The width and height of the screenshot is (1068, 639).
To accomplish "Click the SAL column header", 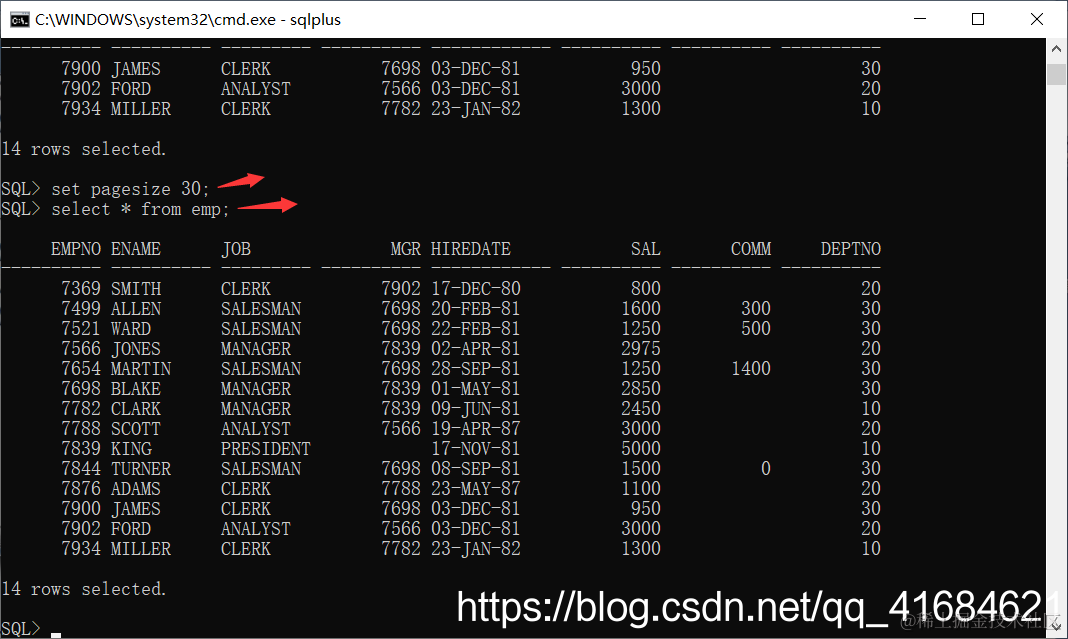I will click(x=646, y=249).
